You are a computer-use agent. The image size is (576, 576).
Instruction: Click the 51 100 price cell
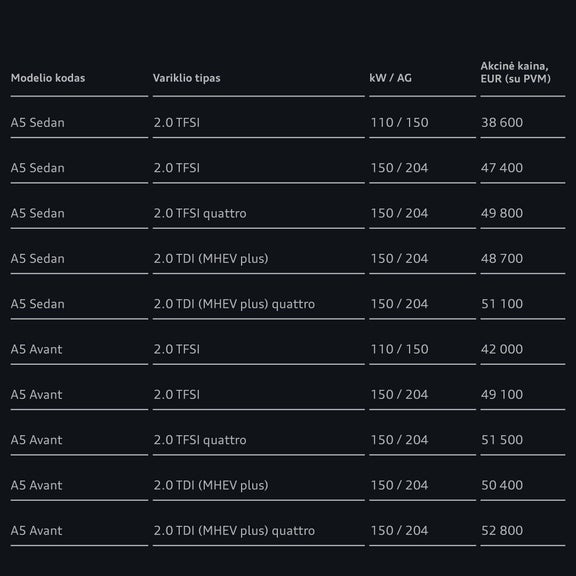click(x=502, y=304)
